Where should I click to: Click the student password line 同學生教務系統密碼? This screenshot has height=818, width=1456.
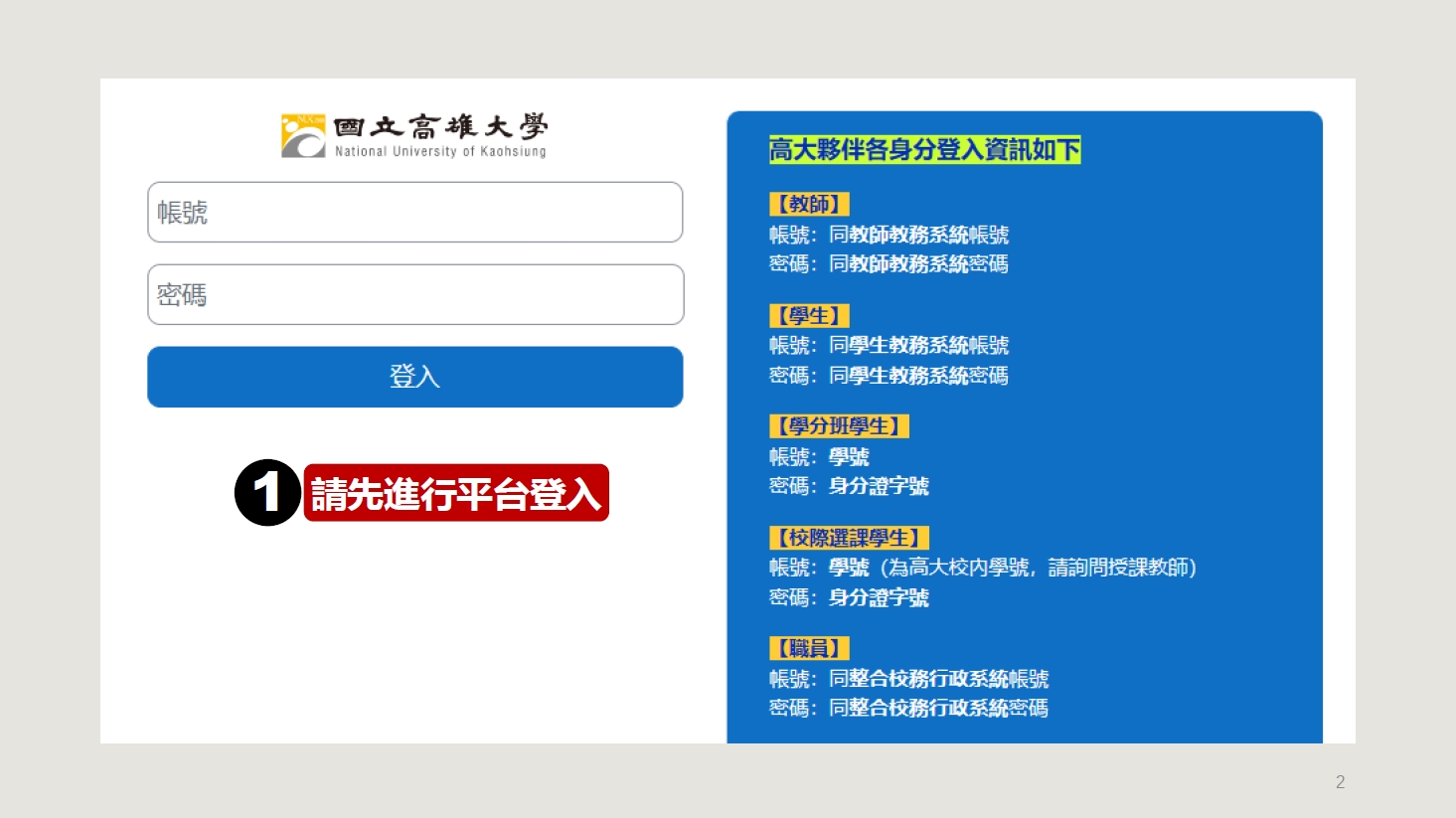(918, 376)
